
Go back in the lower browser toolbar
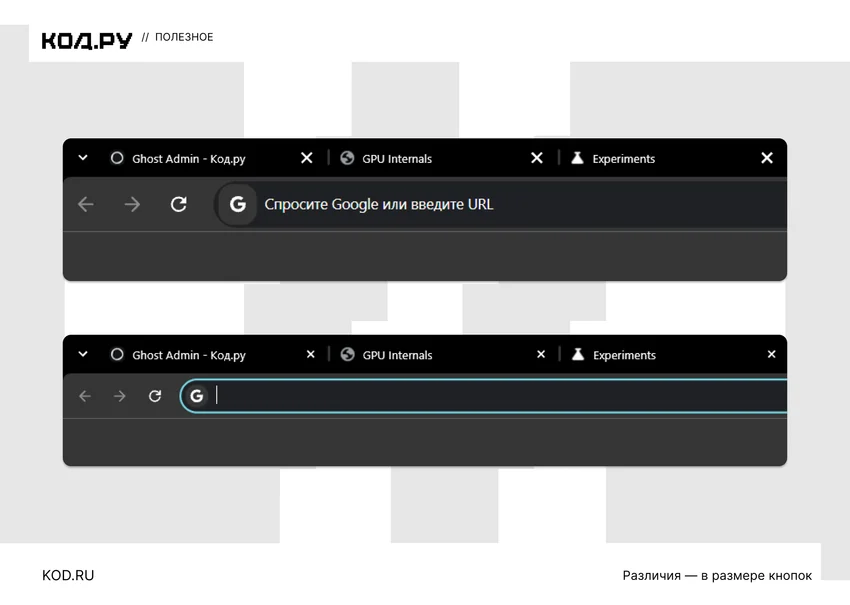pos(85,396)
